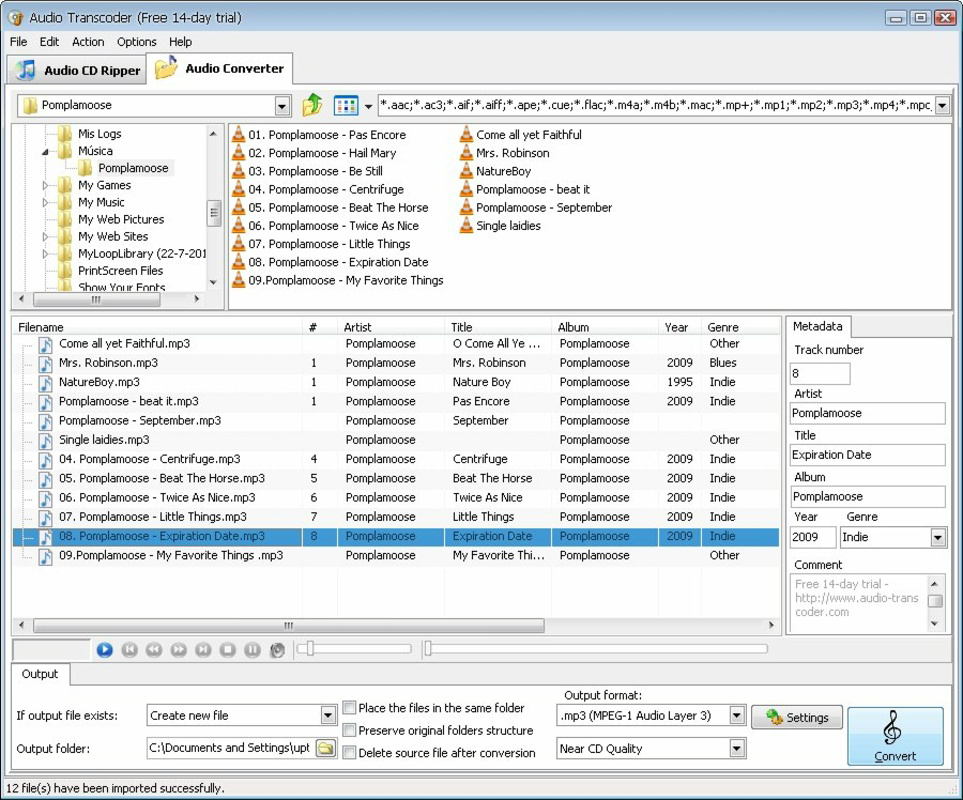Sort file list by Genre column header
963x800 pixels.
pos(739,327)
